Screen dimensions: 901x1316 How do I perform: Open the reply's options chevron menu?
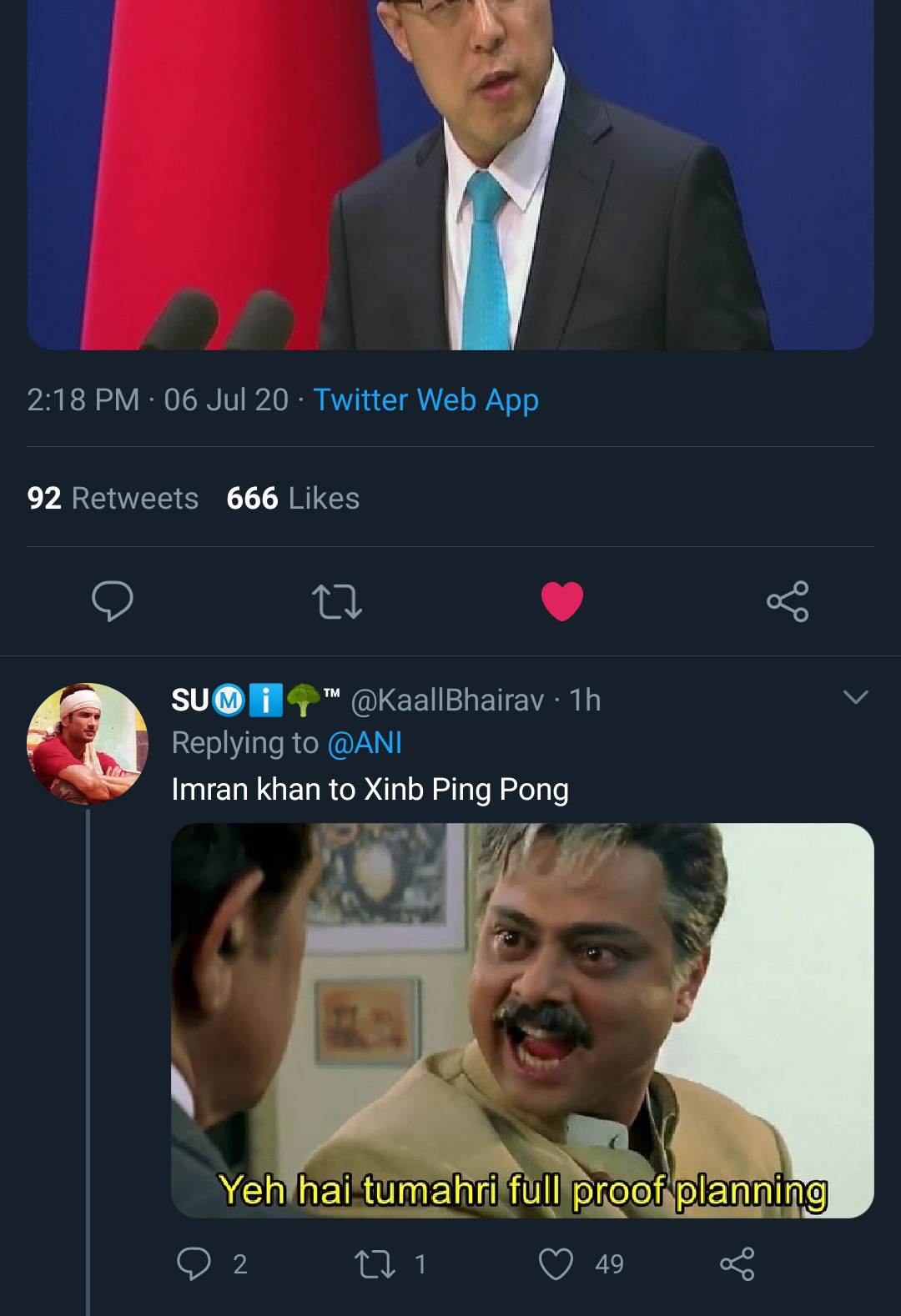(856, 697)
